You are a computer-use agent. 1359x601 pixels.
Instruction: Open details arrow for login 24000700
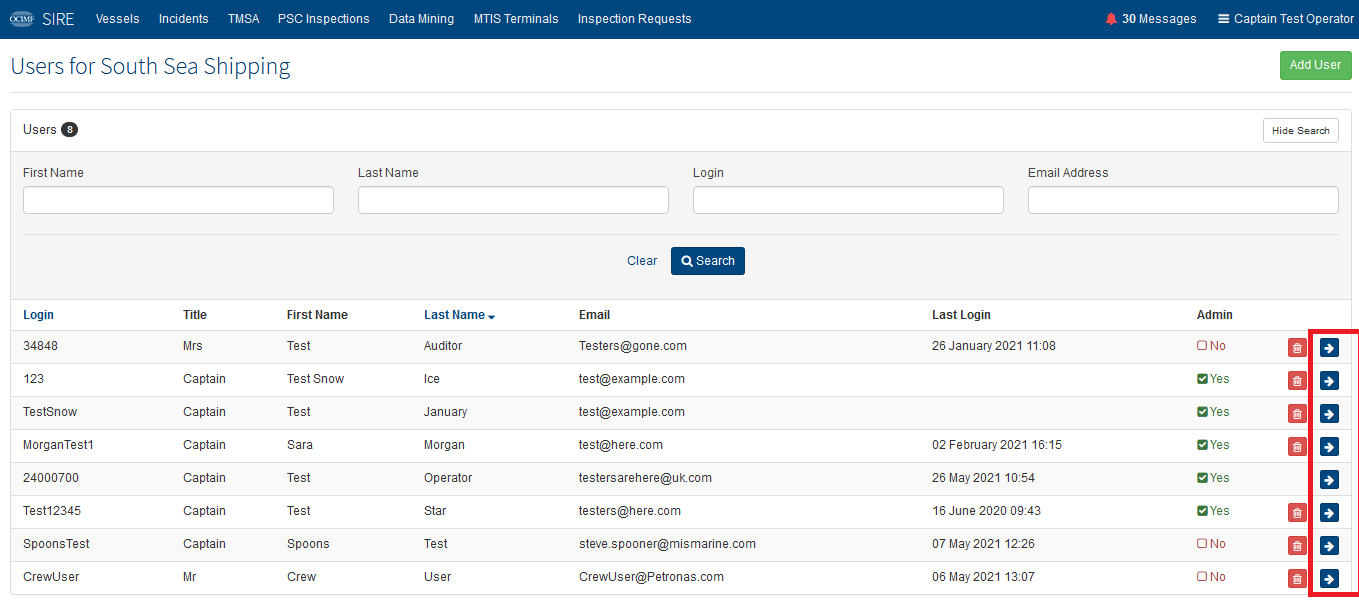tap(1329, 479)
